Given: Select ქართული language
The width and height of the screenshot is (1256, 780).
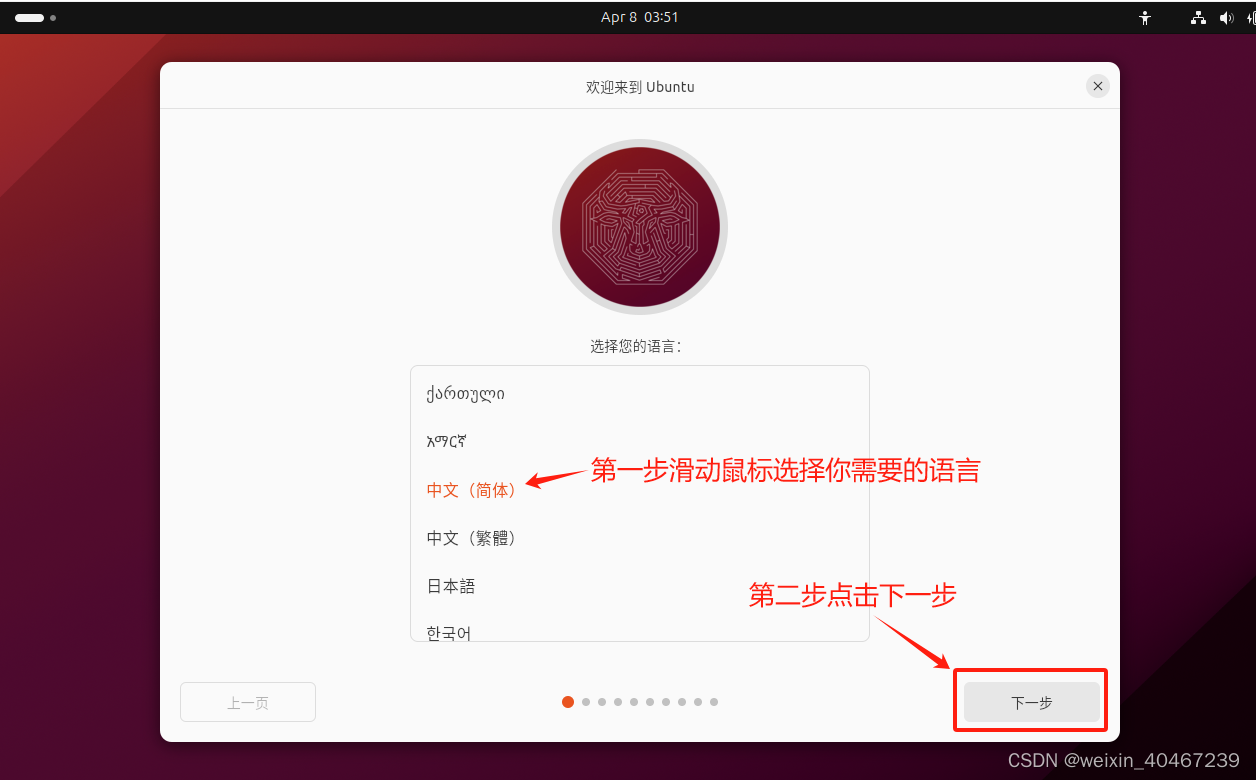Looking at the screenshot, I should [x=639, y=394].
